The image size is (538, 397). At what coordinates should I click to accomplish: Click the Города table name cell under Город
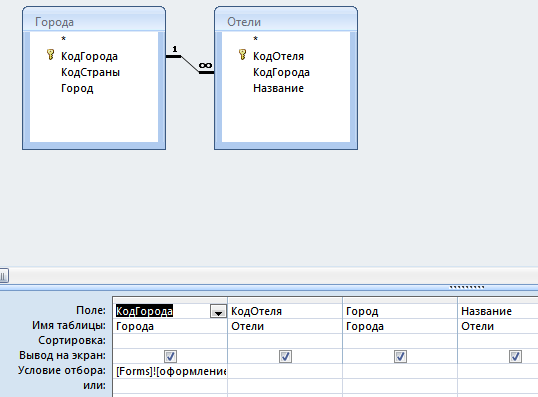click(400, 326)
